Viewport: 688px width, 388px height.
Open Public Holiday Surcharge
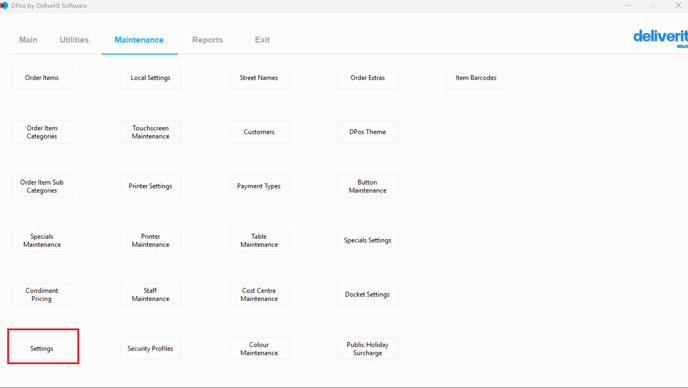click(x=368, y=348)
